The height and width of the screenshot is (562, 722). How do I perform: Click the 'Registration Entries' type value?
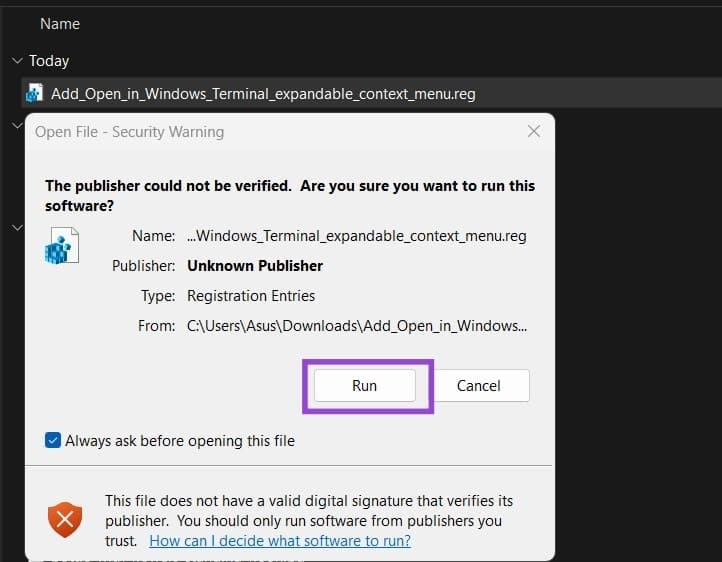251,296
